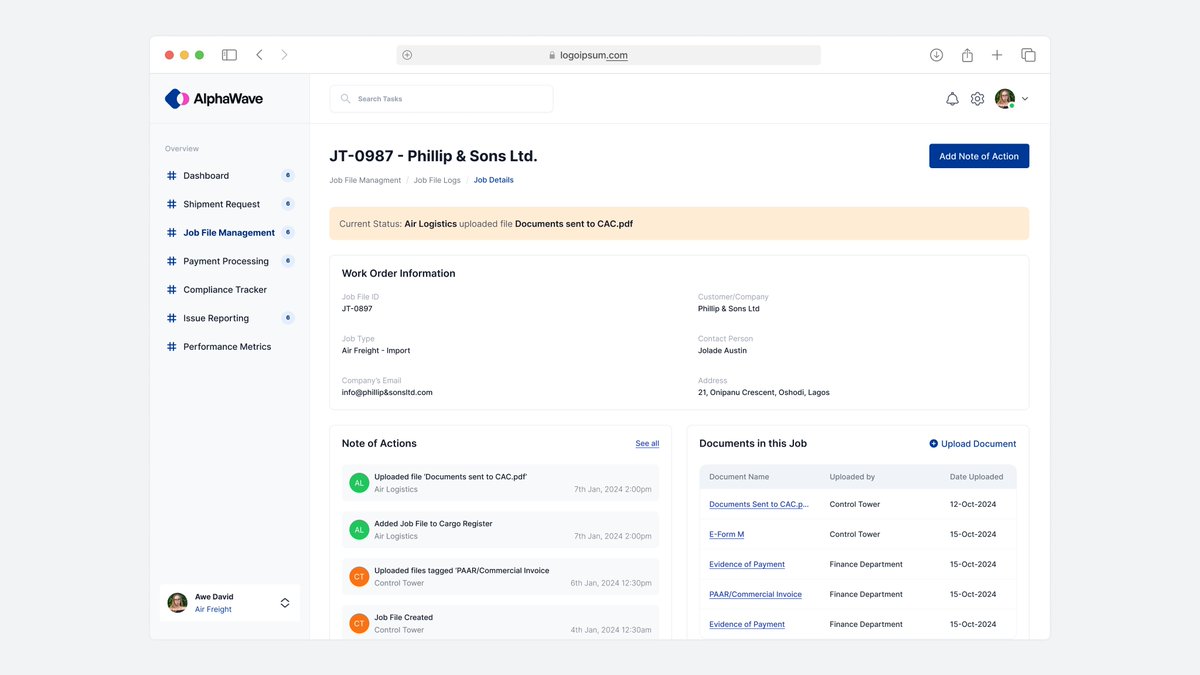Open the E-Form M document link
Screen dimensions: 1200x675
[725, 534]
